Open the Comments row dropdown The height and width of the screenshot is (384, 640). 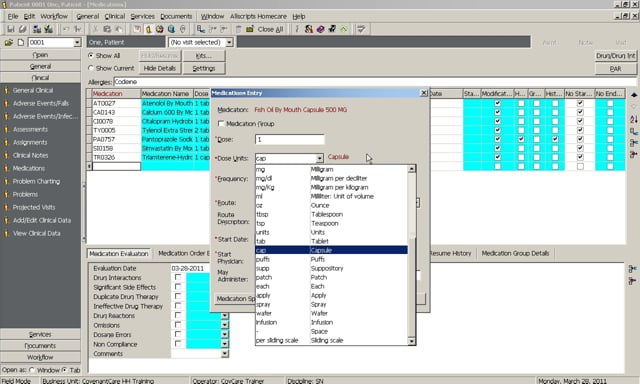pyautogui.click(x=224, y=354)
